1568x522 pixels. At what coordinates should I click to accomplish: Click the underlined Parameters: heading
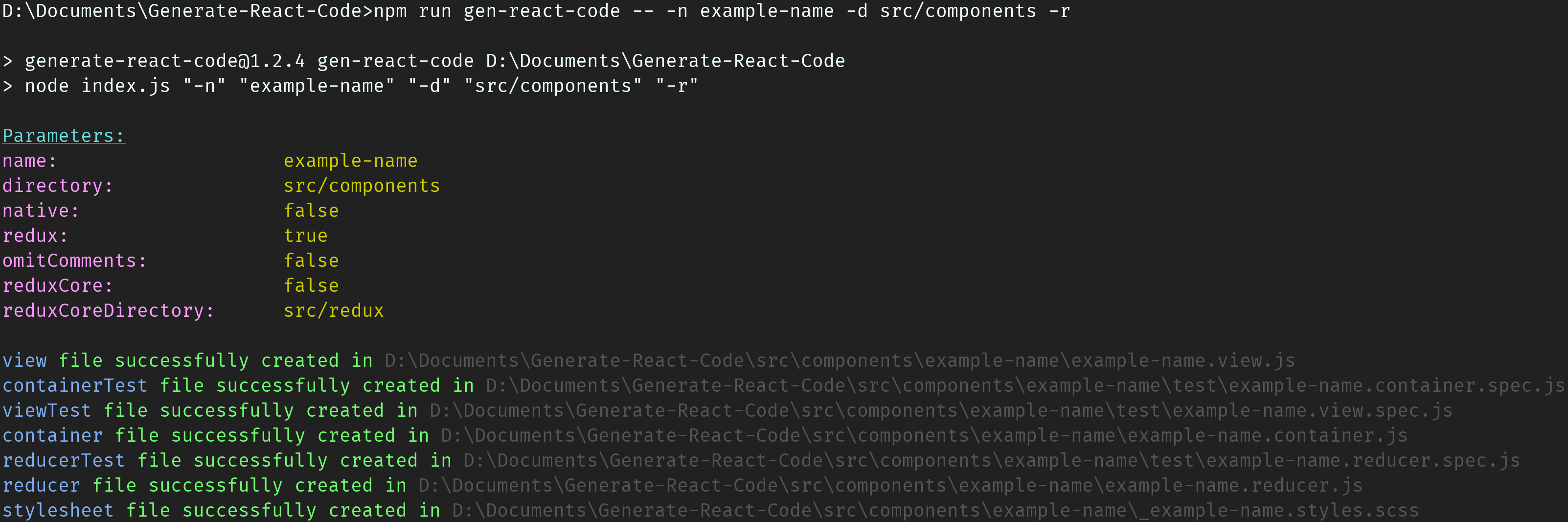tap(64, 135)
